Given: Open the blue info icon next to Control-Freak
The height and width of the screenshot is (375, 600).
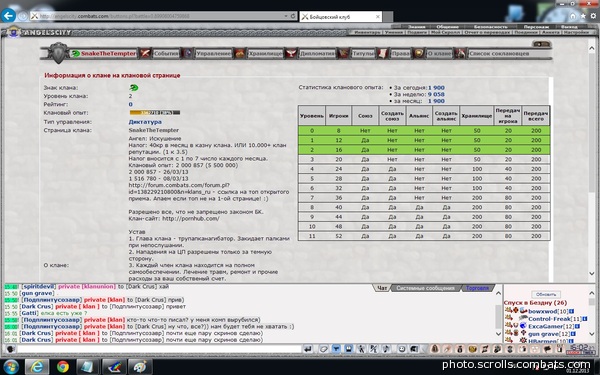Looking at the screenshot, I should coord(585,319).
